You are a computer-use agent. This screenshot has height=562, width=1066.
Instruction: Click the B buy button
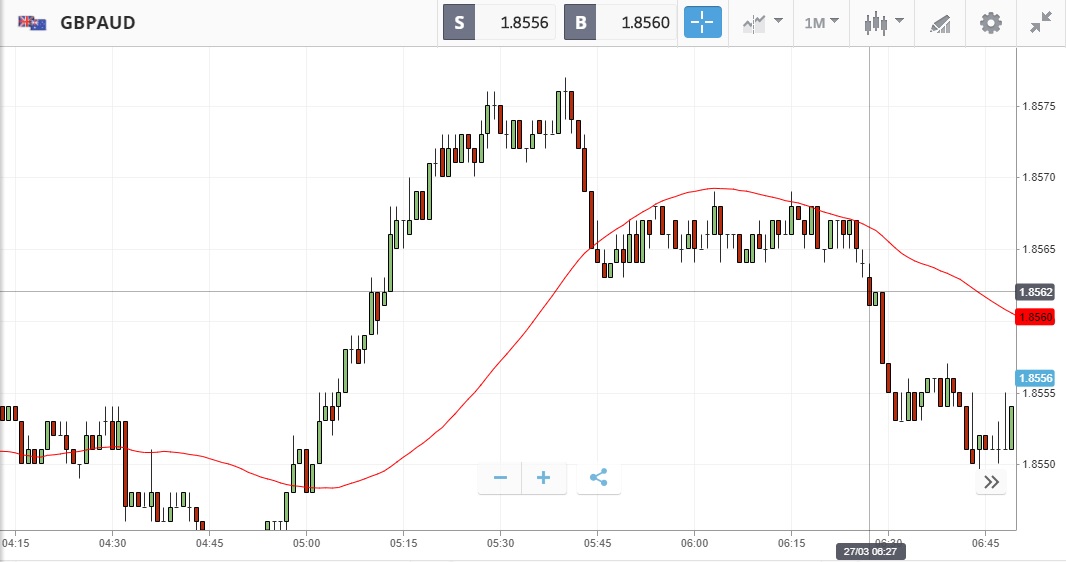580,23
